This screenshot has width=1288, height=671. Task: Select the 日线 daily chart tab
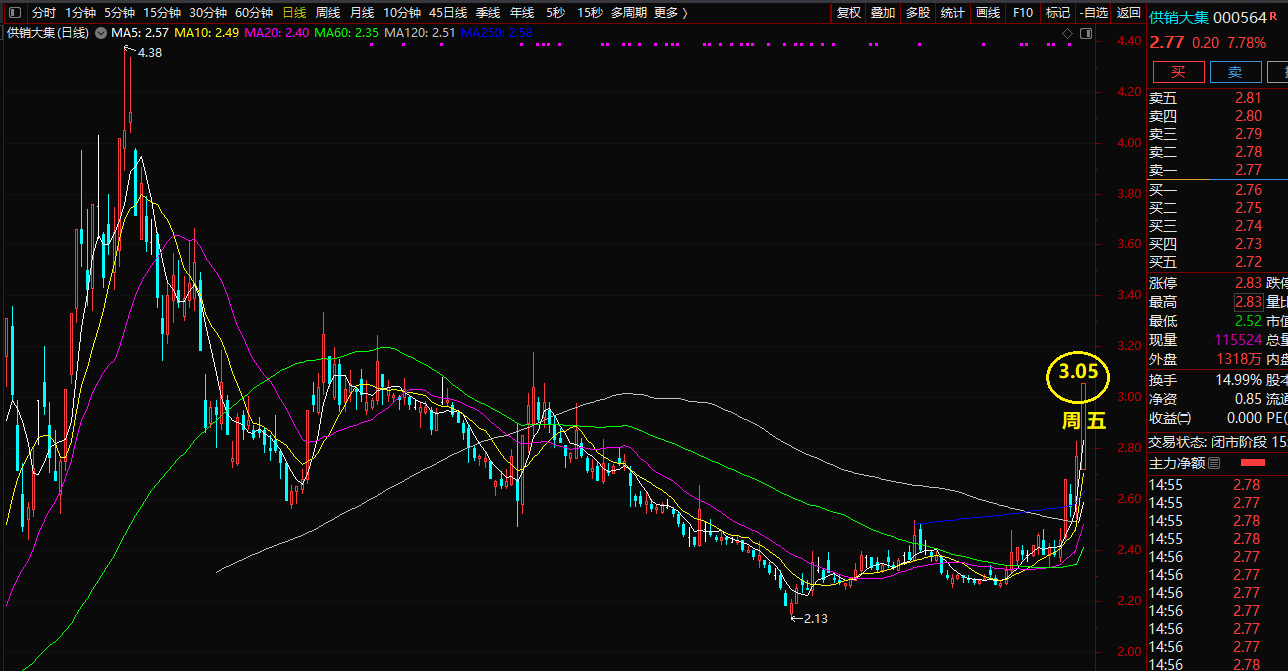294,13
